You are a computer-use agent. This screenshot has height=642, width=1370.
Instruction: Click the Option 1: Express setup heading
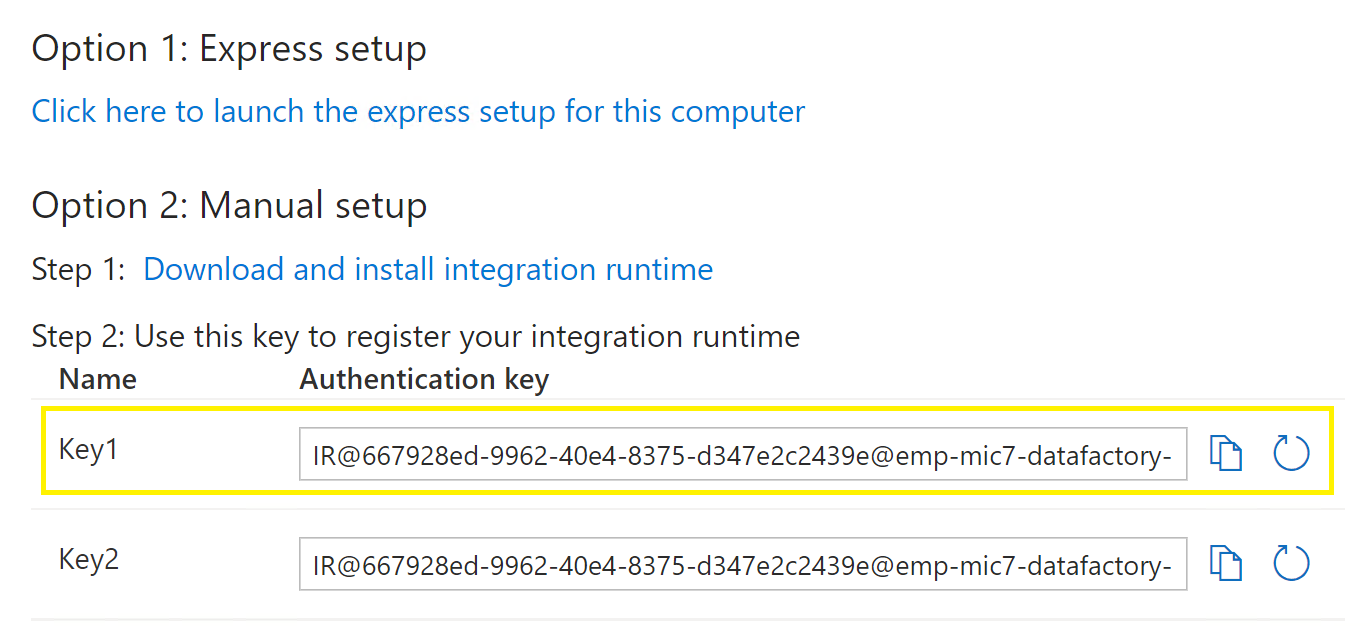click(x=229, y=48)
